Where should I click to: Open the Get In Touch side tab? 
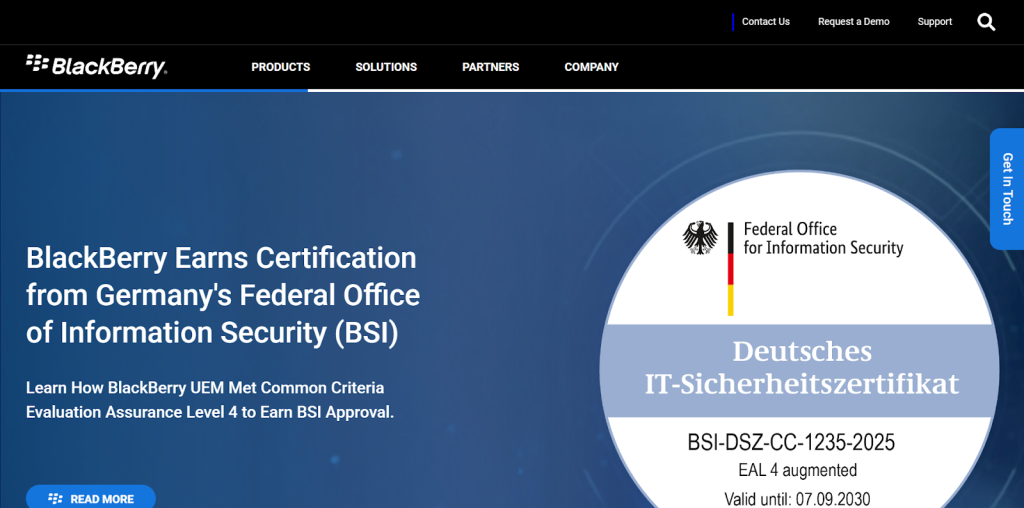pos(1007,189)
